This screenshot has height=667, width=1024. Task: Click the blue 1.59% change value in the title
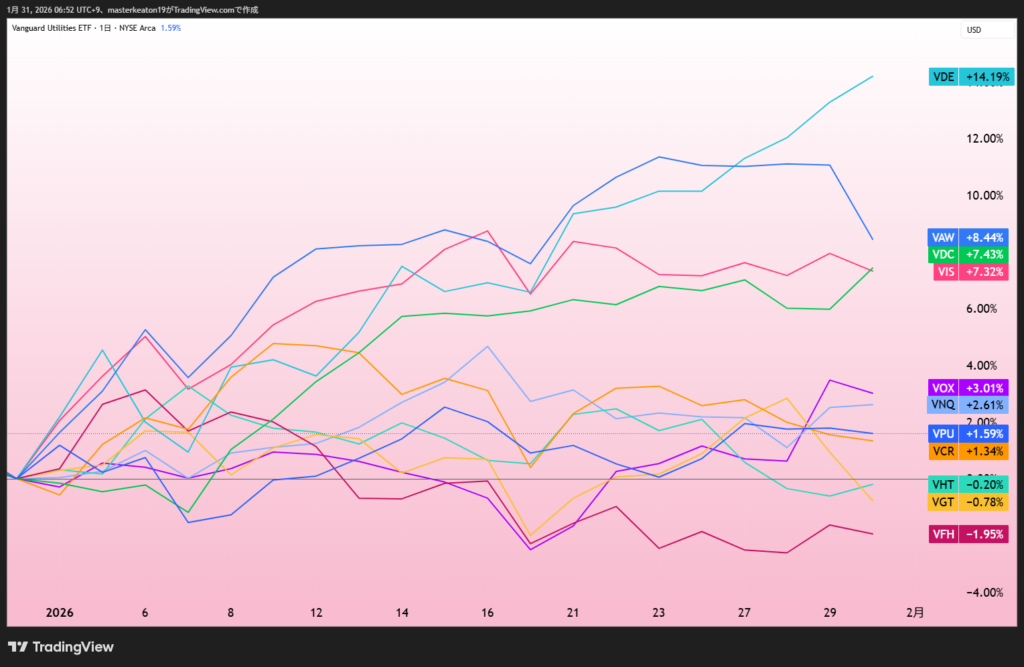pos(171,28)
